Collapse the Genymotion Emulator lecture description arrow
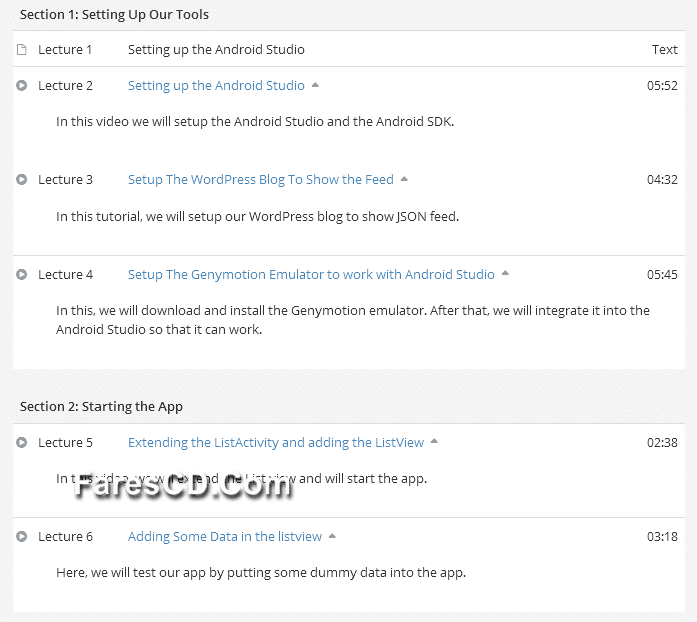 coord(505,273)
